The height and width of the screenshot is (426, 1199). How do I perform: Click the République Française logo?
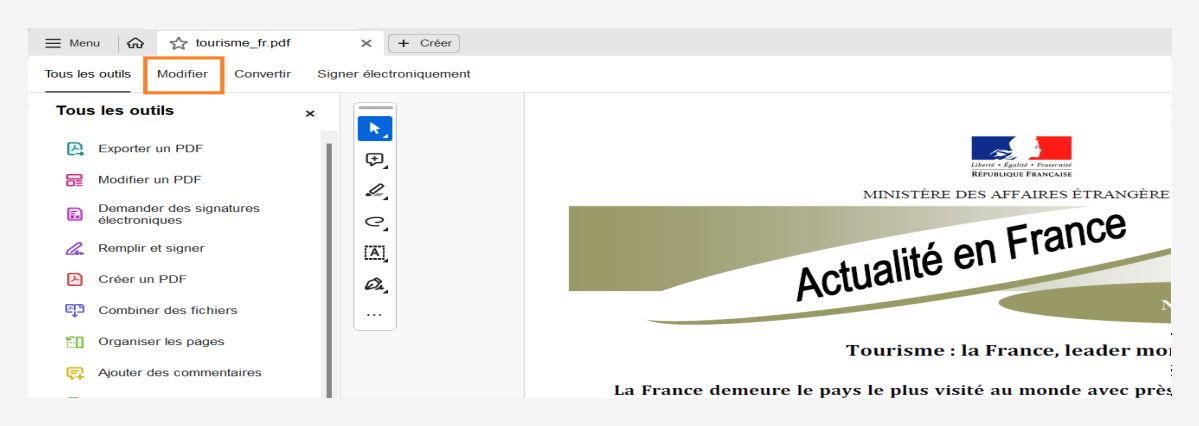(x=1021, y=157)
